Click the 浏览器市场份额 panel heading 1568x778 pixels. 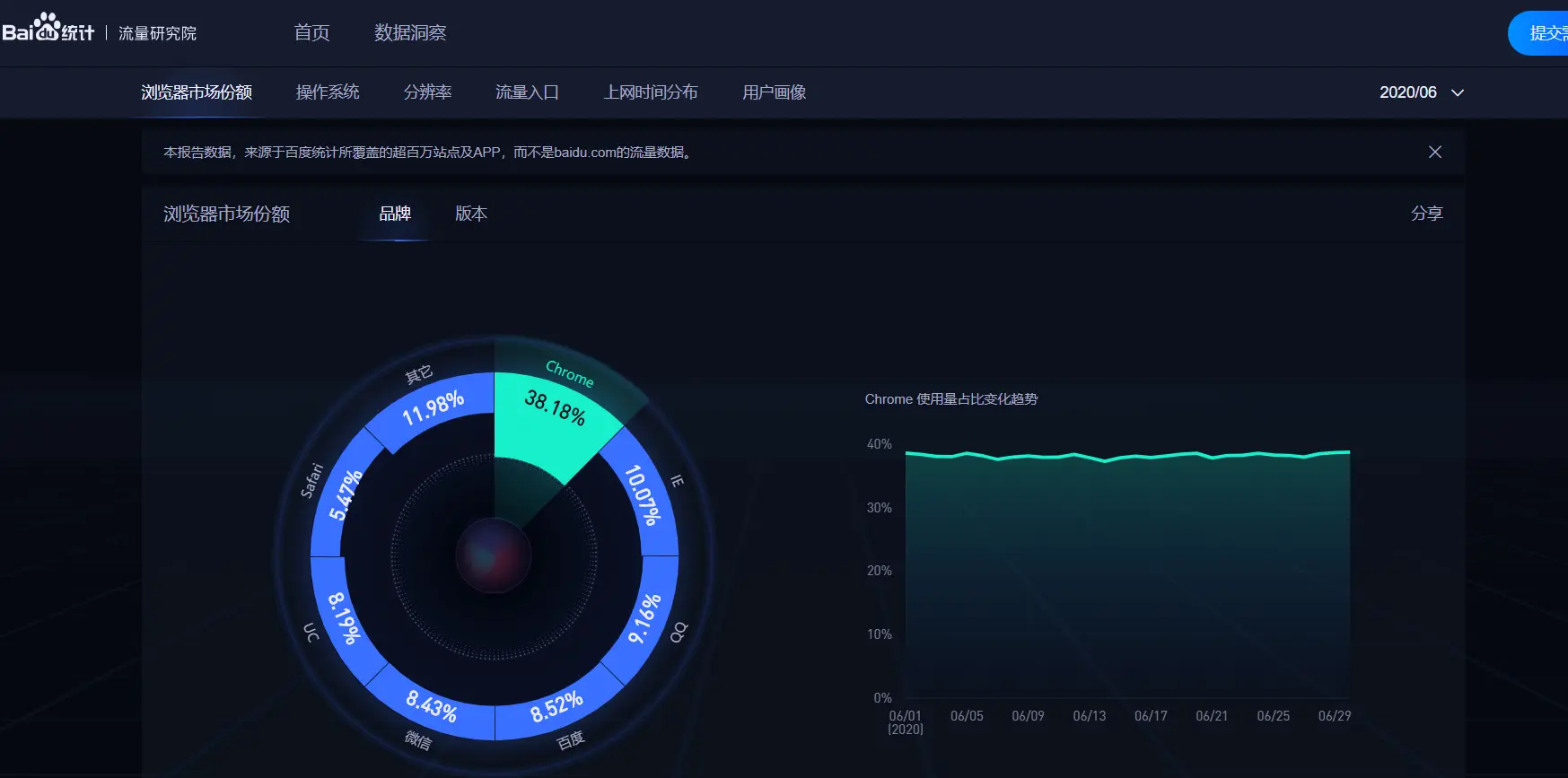click(x=226, y=214)
